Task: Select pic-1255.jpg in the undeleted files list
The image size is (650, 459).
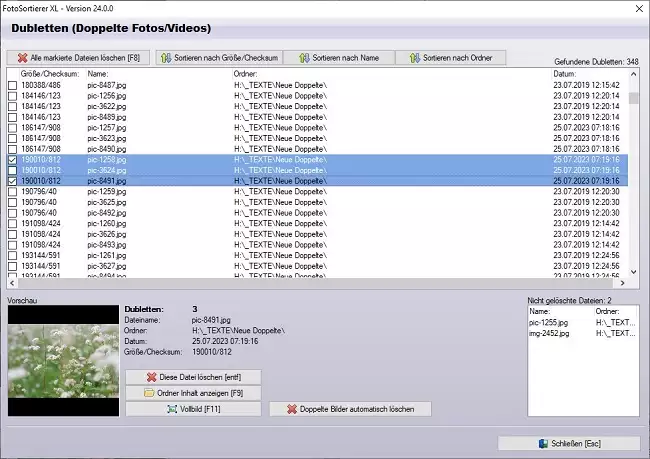Action: pyautogui.click(x=548, y=323)
